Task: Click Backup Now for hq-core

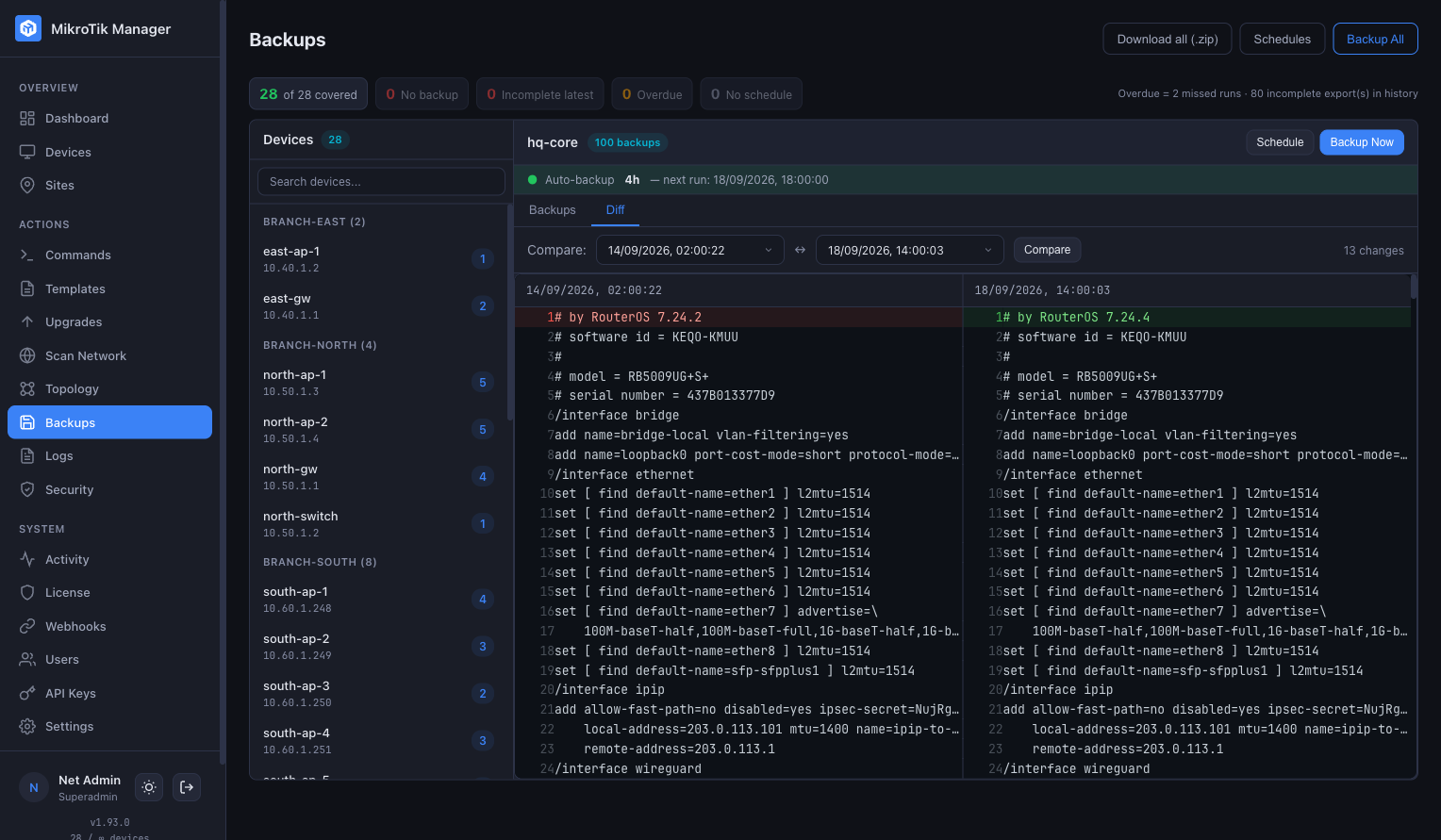Action: click(x=1362, y=142)
